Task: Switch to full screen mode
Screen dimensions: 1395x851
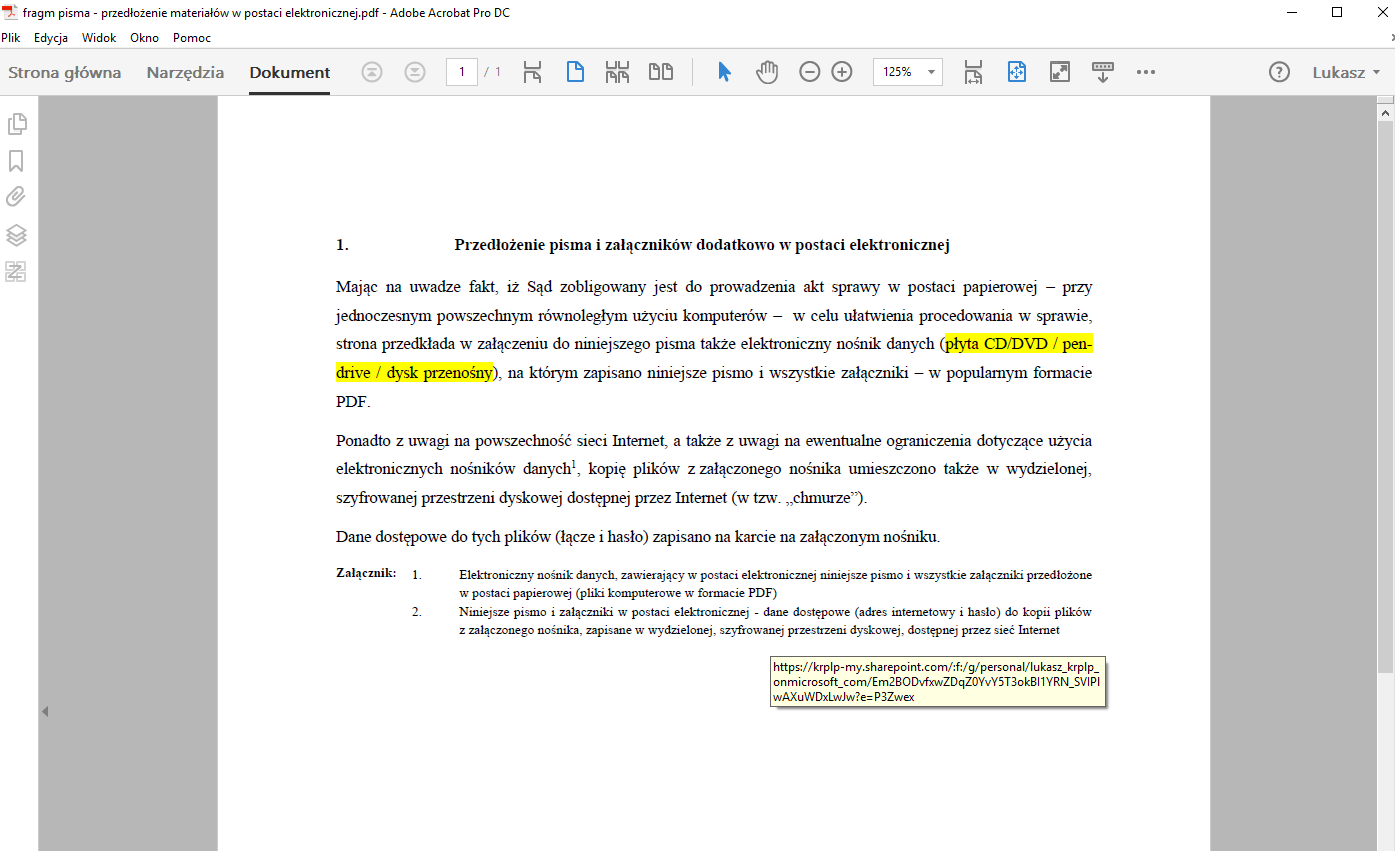Action: [1060, 72]
